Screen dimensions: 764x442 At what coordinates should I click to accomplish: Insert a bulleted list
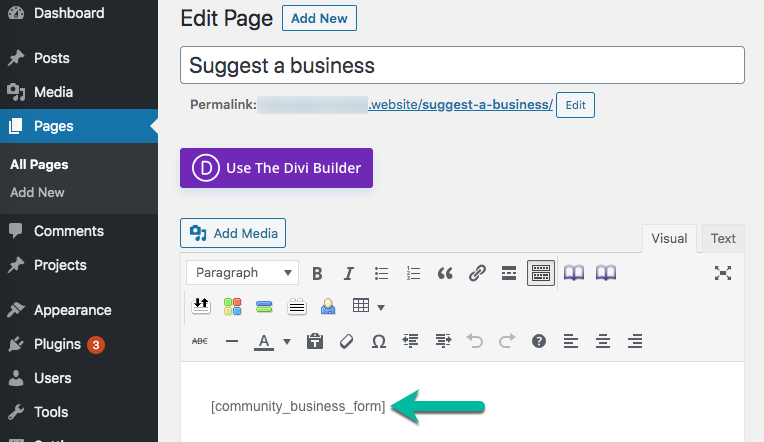coord(381,273)
